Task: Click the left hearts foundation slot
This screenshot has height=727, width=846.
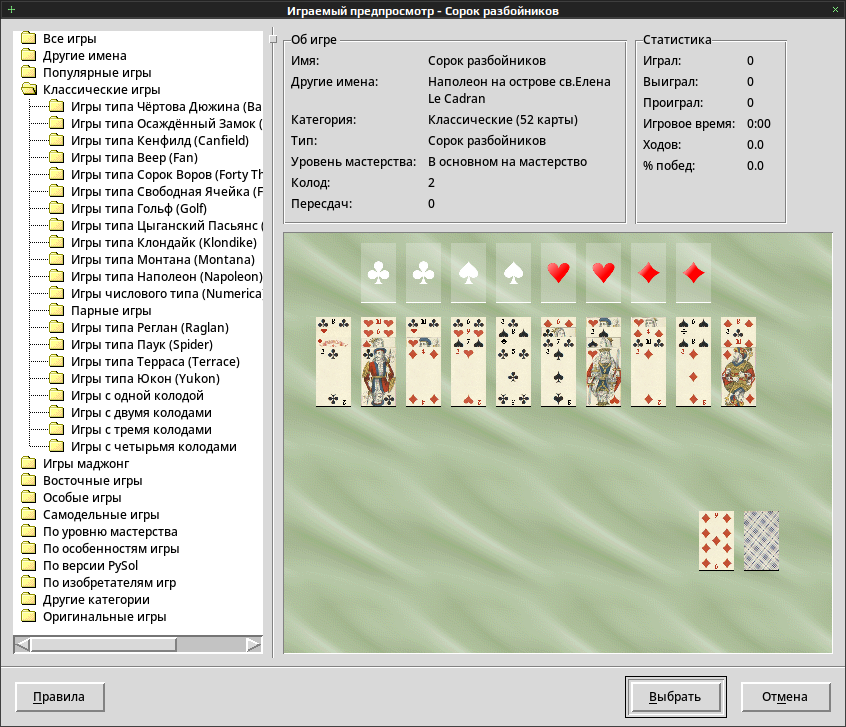Action: click(558, 273)
